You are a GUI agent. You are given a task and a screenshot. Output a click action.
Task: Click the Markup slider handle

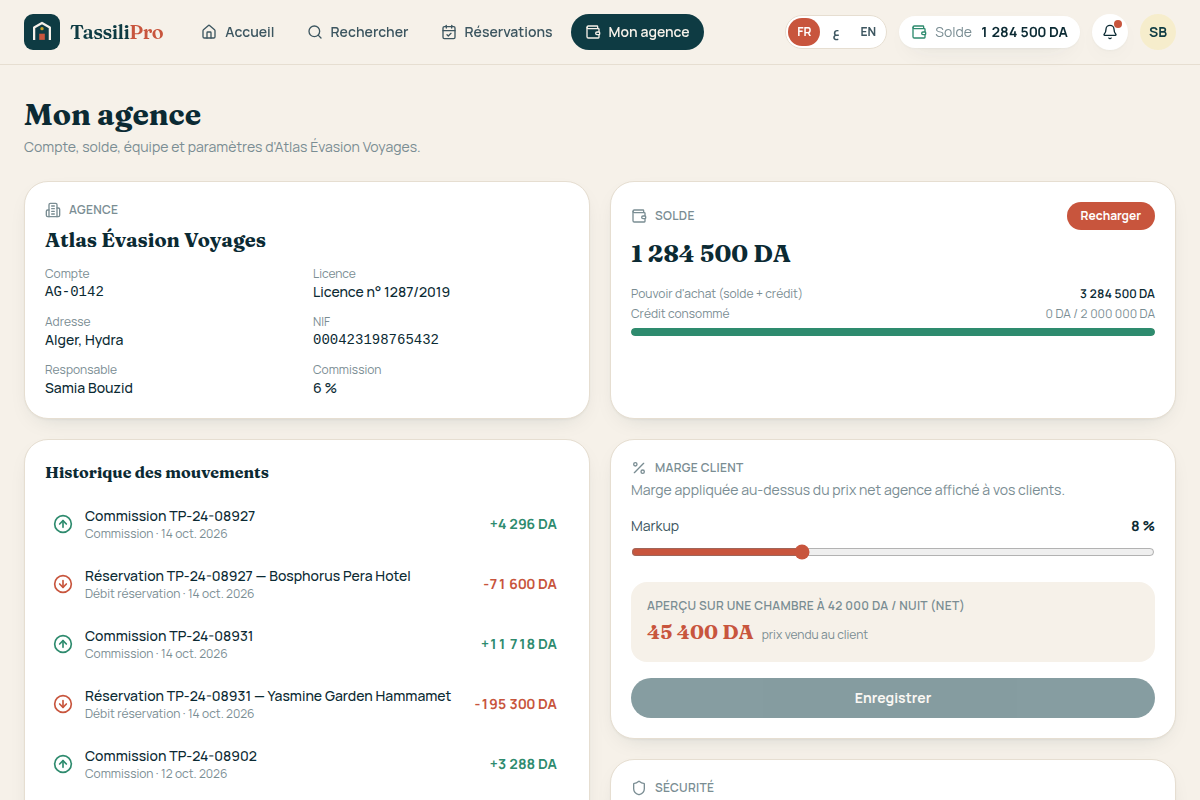click(802, 552)
